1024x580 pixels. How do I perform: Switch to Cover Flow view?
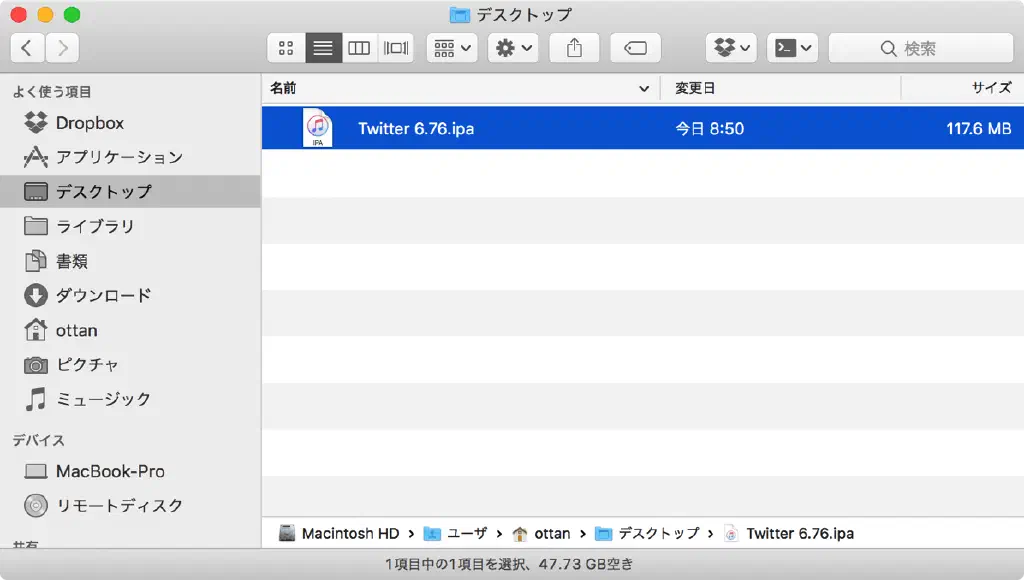coord(396,47)
